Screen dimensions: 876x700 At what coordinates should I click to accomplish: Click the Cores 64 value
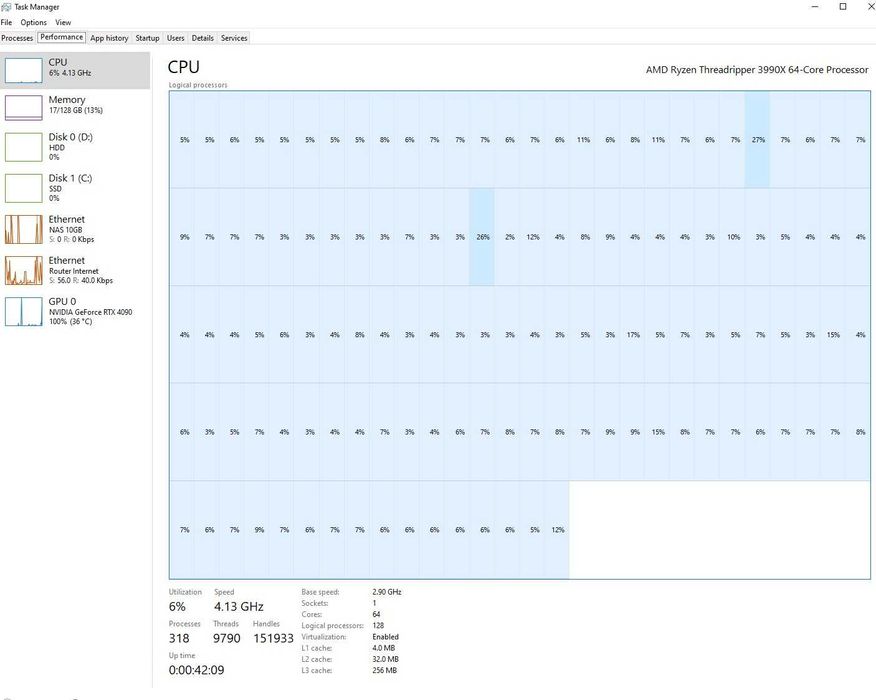376,614
